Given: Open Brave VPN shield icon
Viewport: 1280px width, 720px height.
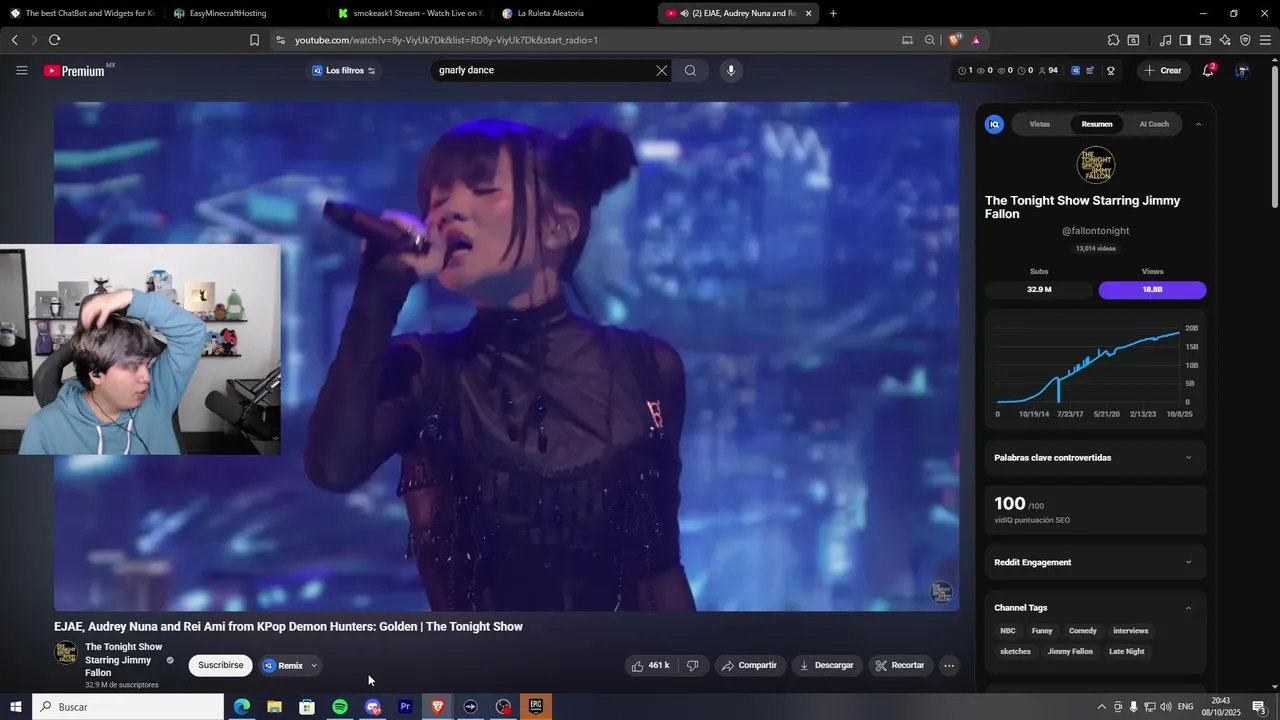Looking at the screenshot, I should pos(1245,40).
